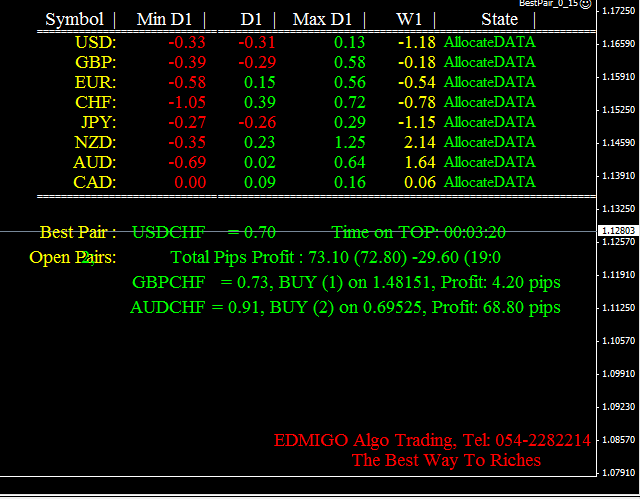Click AllocateDATA state in the USD row
Screen dimensions: 640x499
pos(490,42)
